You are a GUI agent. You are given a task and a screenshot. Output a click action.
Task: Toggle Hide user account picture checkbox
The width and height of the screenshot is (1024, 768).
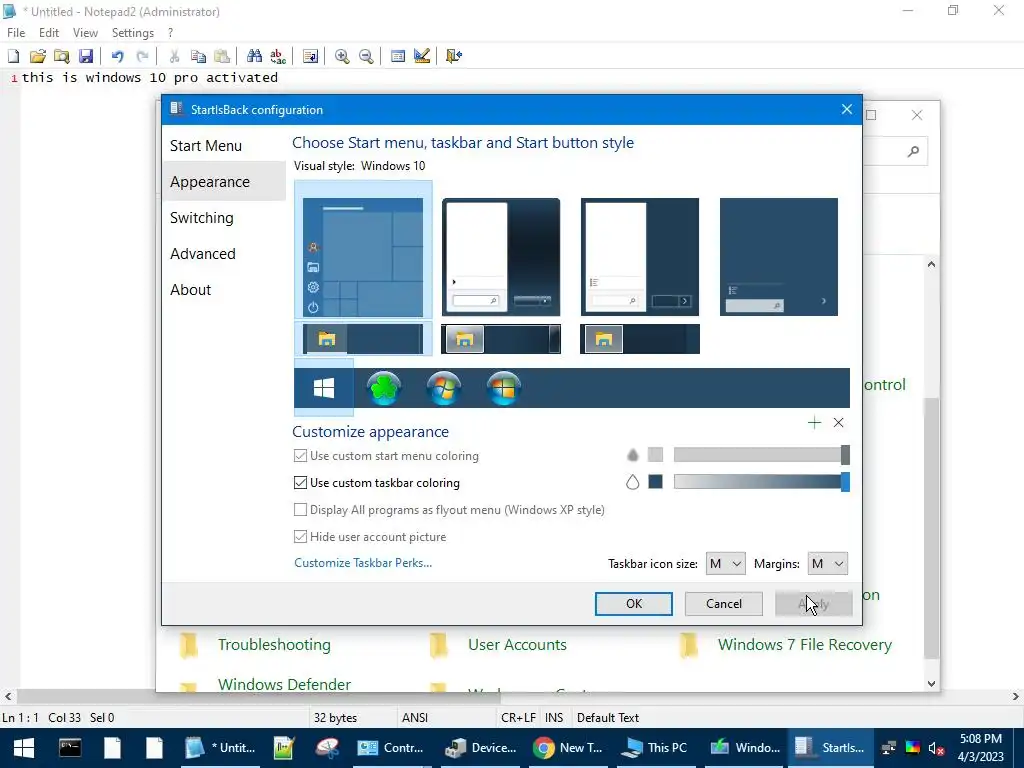[x=300, y=536]
